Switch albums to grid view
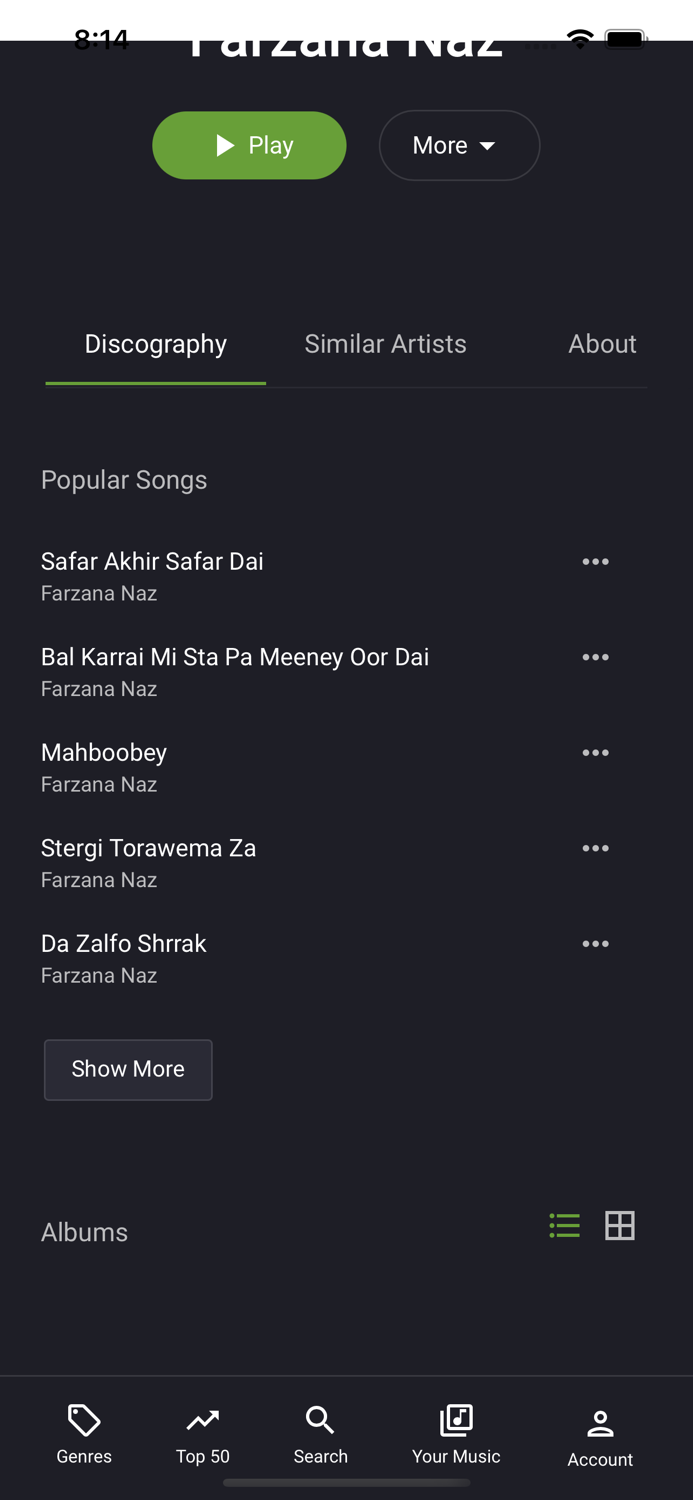Viewport: 693px width, 1500px height. [620, 1225]
